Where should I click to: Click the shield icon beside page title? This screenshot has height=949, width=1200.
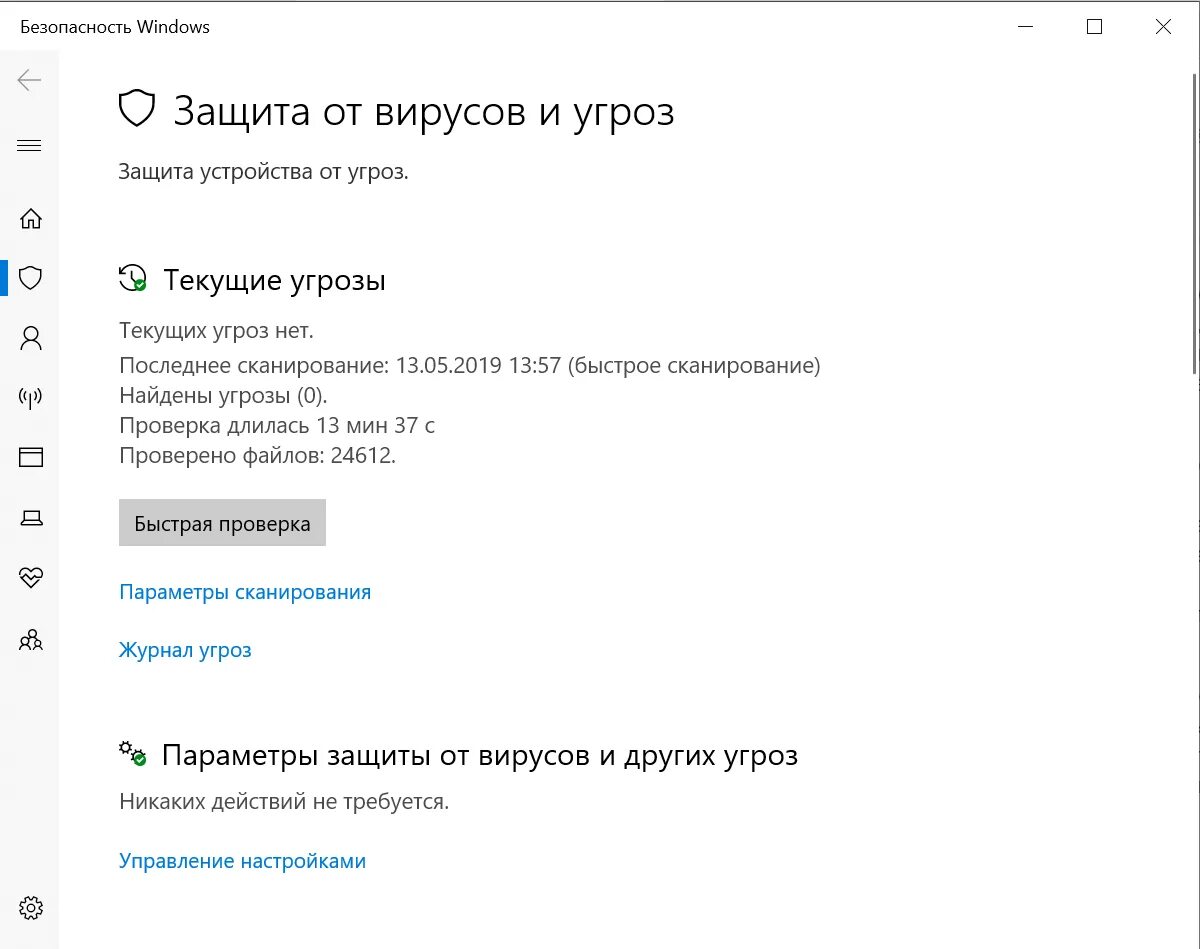tap(137, 108)
